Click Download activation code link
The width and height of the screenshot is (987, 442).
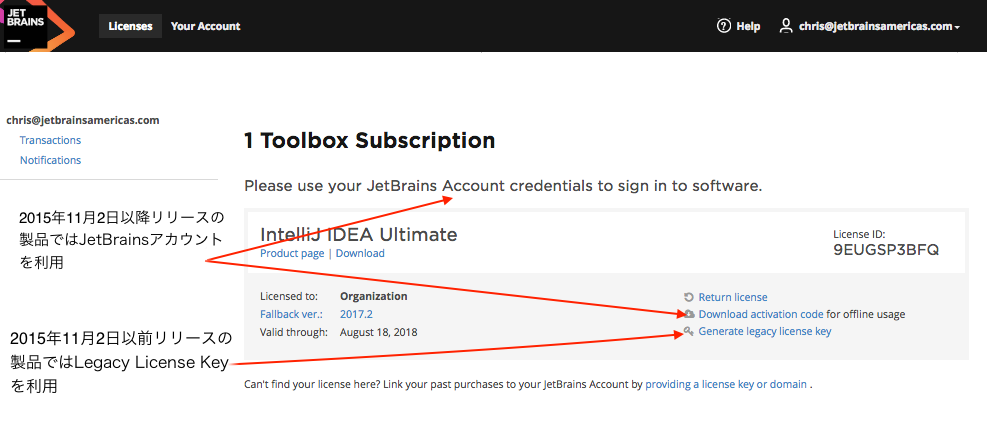click(761, 314)
